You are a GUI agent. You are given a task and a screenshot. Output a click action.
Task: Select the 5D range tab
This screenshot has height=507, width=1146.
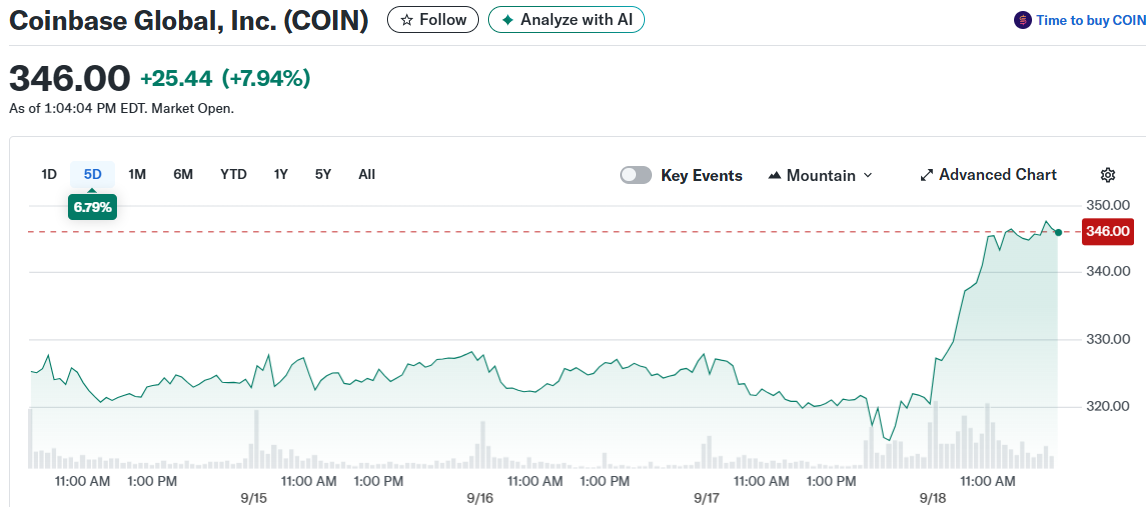pos(92,175)
